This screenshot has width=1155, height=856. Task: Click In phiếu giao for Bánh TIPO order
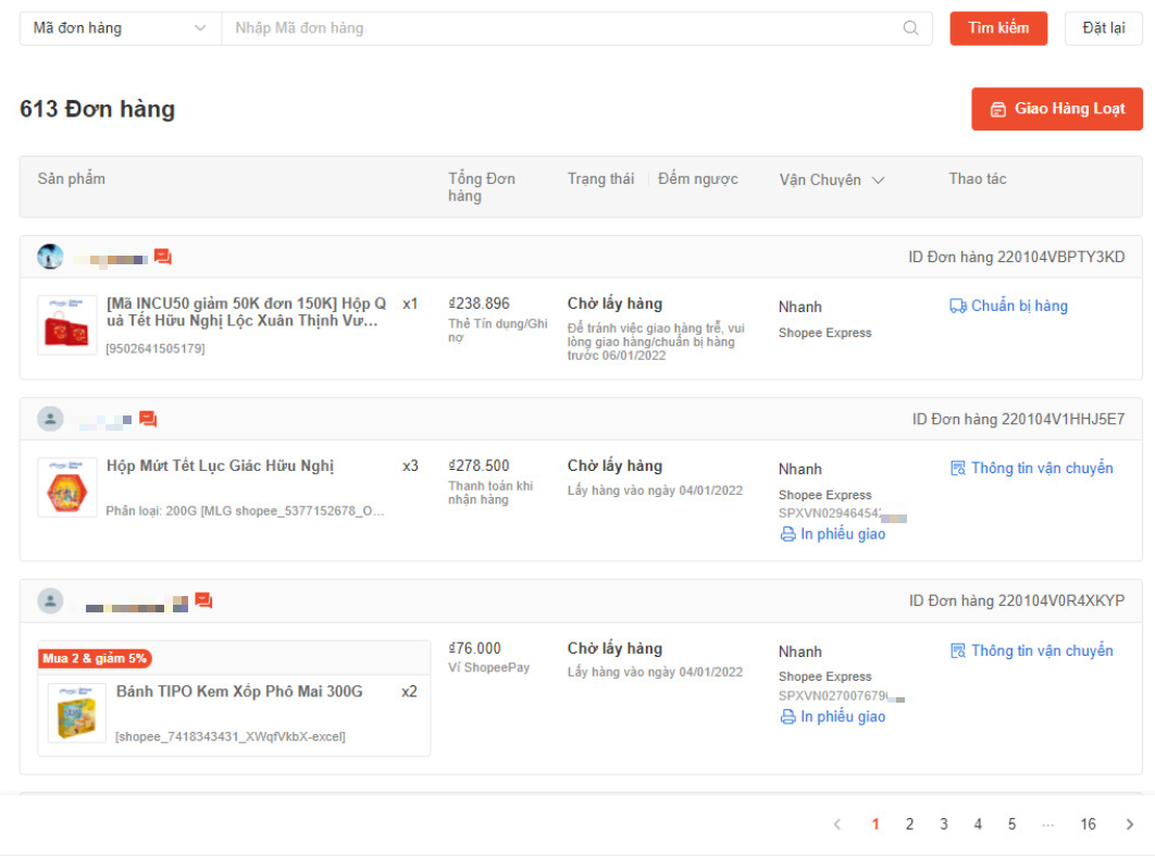pos(833,717)
